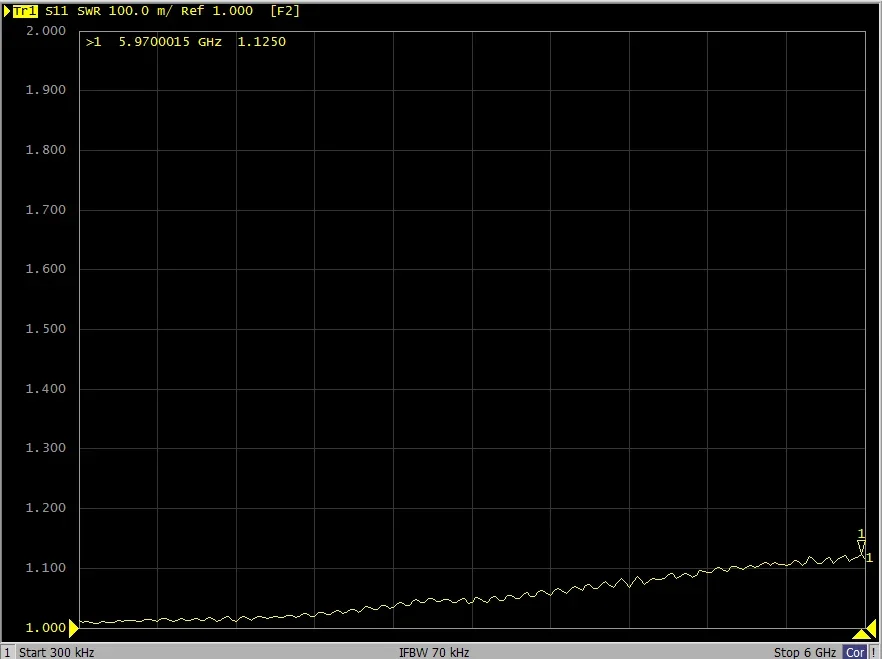This screenshot has height=659, width=882.
Task: Click the exclamation warning indicator in status bar
Action: coord(876,652)
